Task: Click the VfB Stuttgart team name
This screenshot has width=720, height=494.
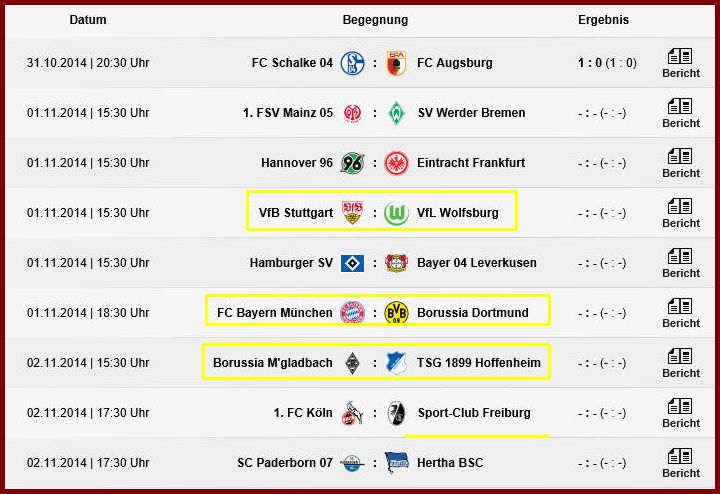Action: [296, 213]
